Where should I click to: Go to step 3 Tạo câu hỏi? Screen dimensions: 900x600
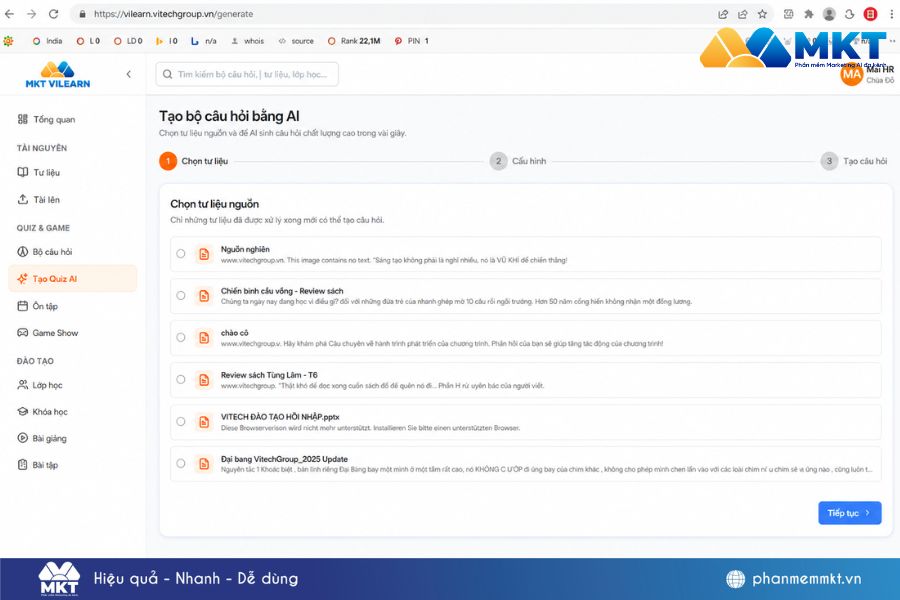(x=854, y=161)
